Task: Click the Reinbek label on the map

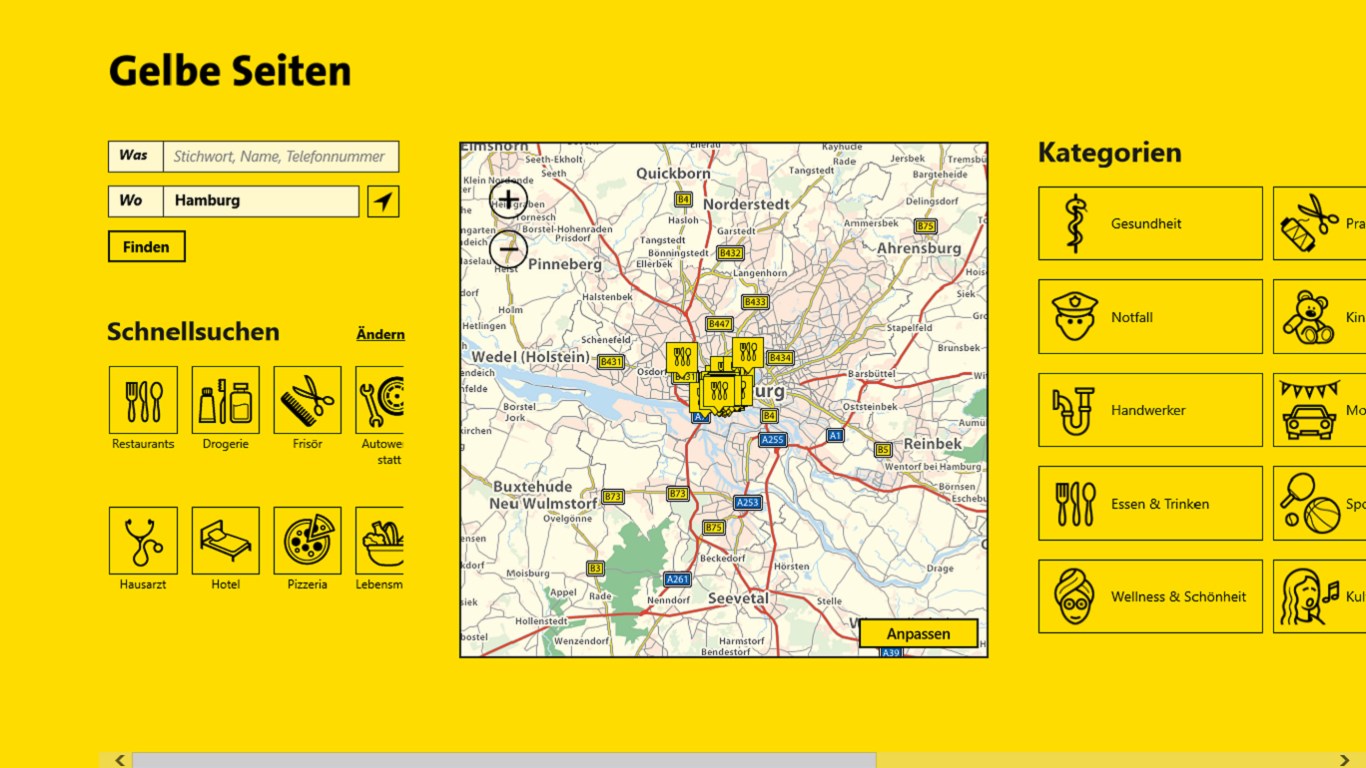Action: pyautogui.click(x=933, y=443)
